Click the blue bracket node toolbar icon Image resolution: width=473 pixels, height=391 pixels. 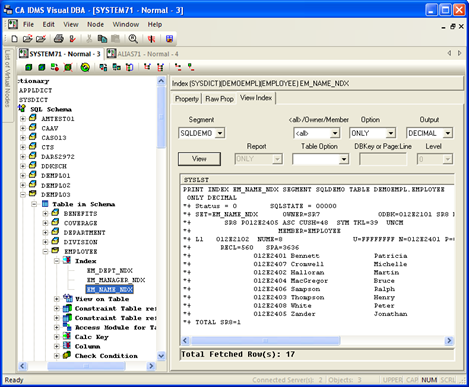point(129,68)
